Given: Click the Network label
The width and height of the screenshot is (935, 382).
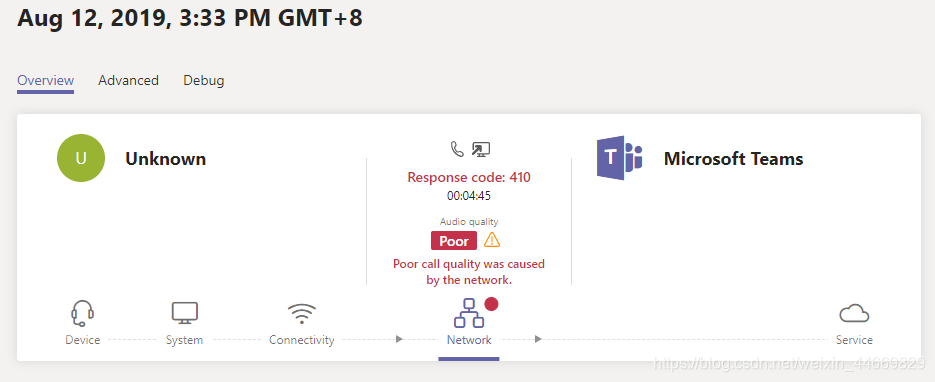Looking at the screenshot, I should [469, 340].
